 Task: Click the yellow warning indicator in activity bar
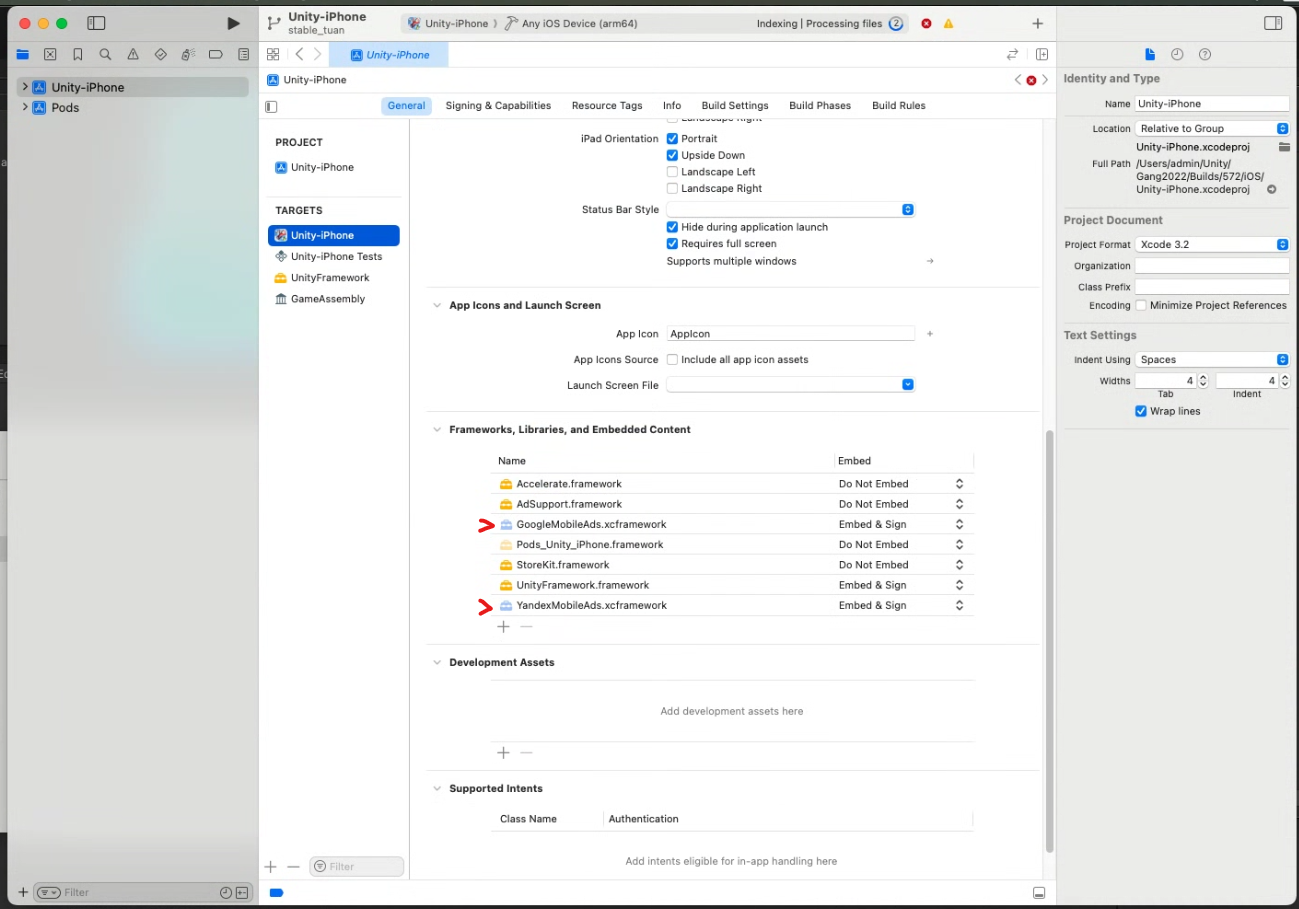(948, 23)
